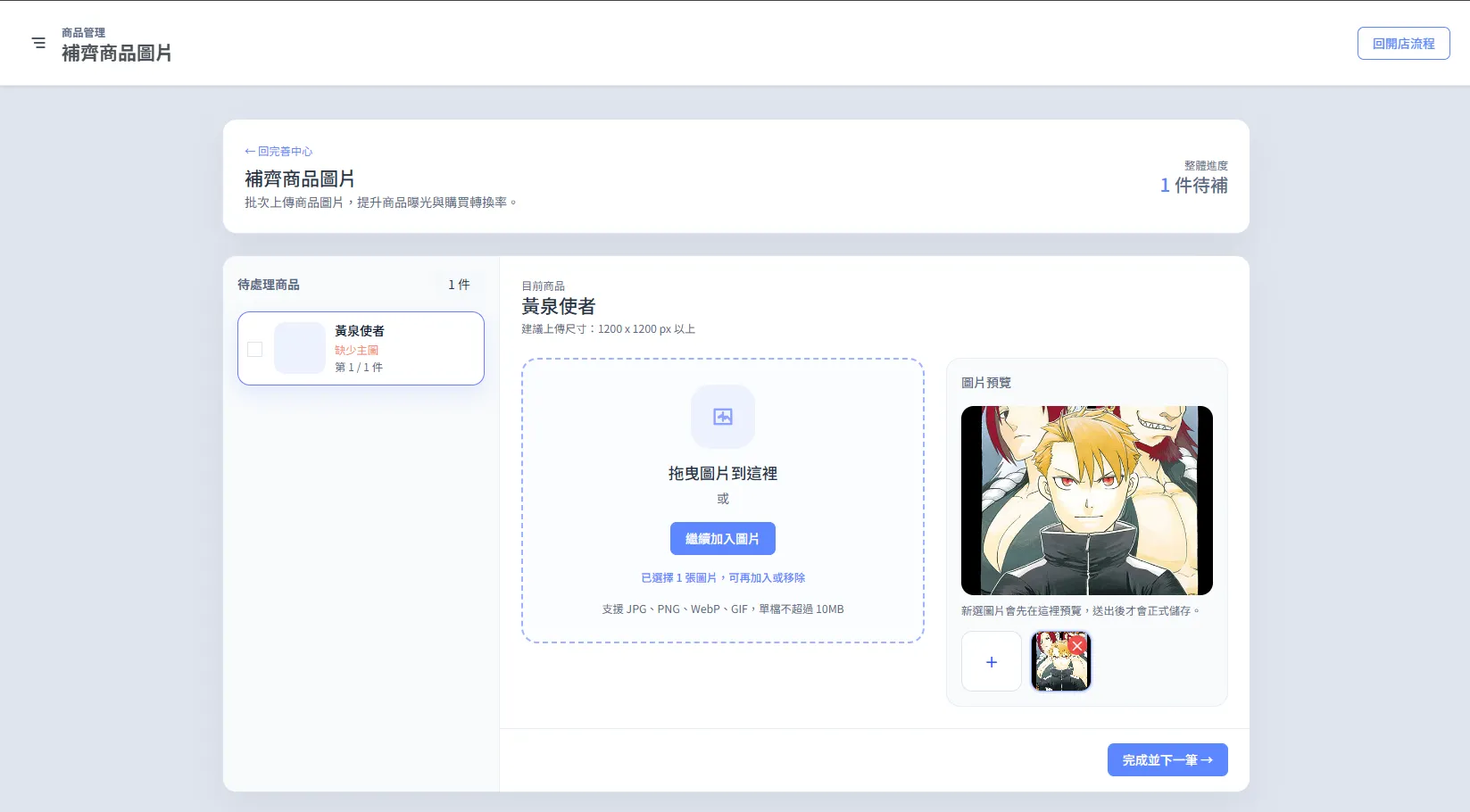Open the hamburger menu icon
Viewport: 1470px width, 812px height.
[x=38, y=43]
